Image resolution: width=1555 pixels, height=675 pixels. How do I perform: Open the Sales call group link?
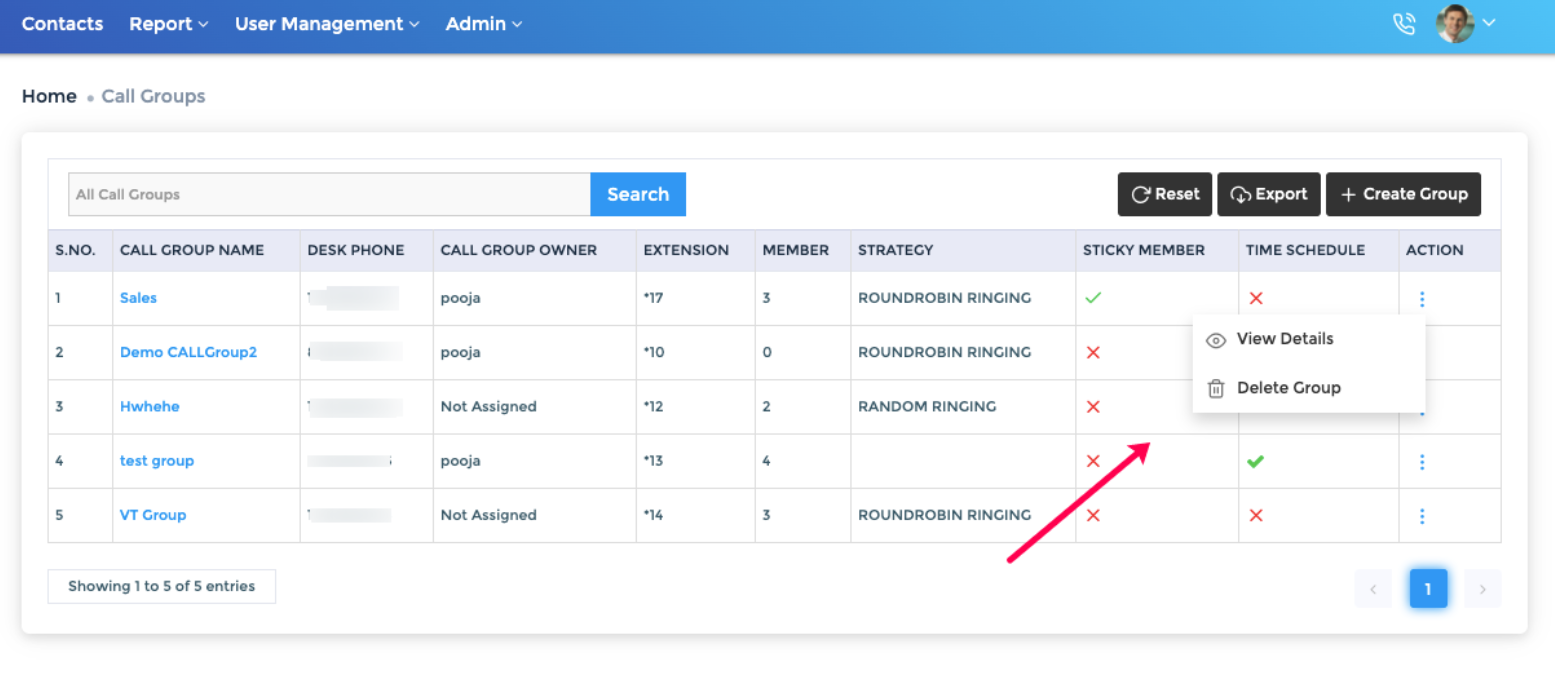pyautogui.click(x=138, y=297)
